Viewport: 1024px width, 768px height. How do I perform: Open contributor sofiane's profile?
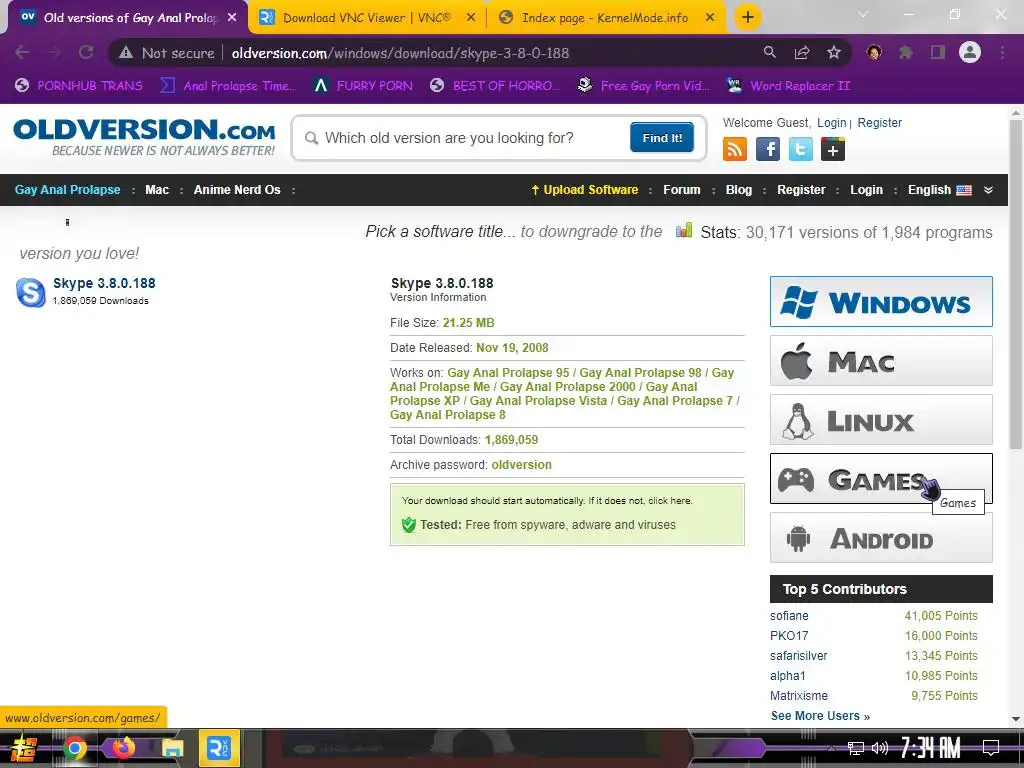[789, 616]
